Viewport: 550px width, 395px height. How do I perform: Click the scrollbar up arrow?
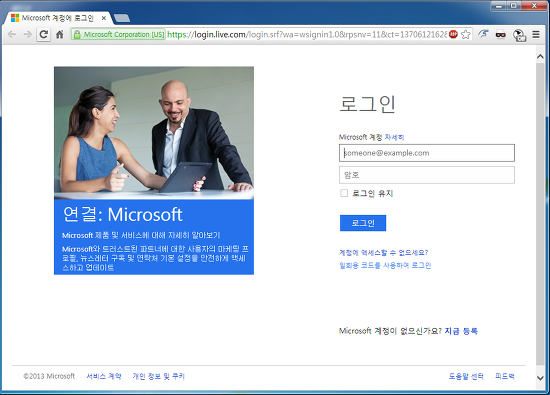coord(540,56)
